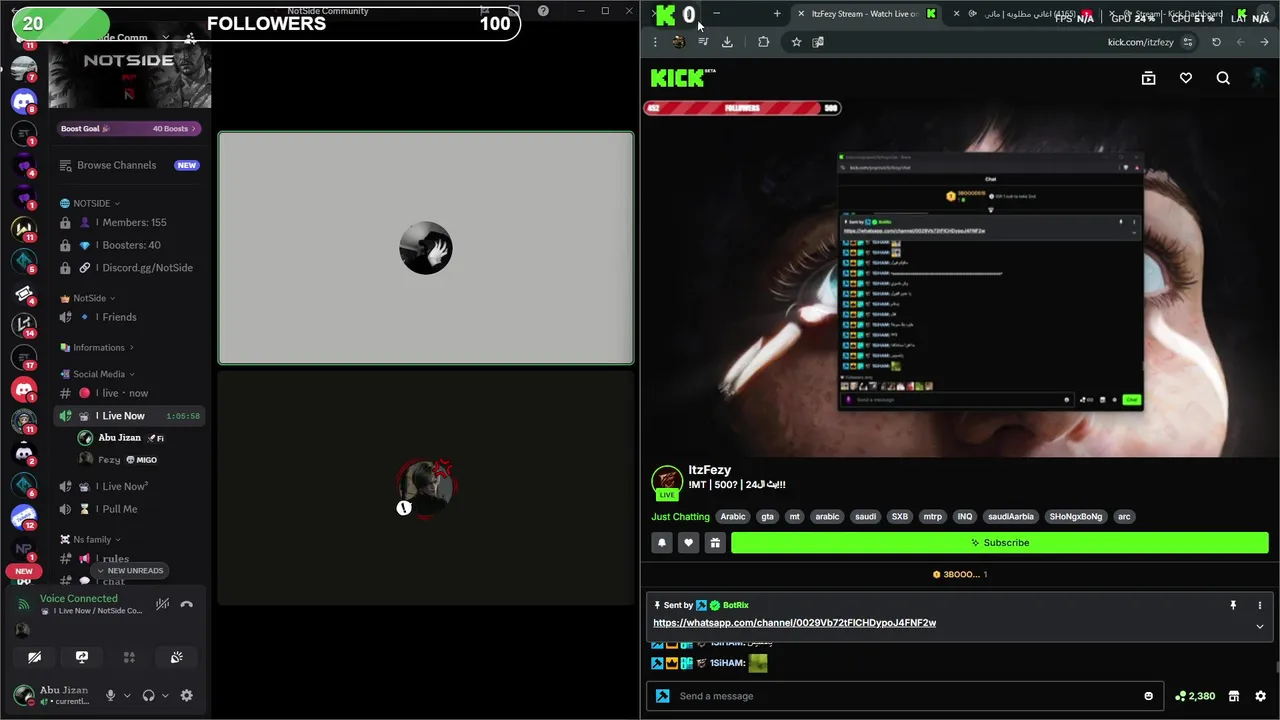
Task: Collapse the Ns family category
Action: pyautogui.click(x=90, y=539)
